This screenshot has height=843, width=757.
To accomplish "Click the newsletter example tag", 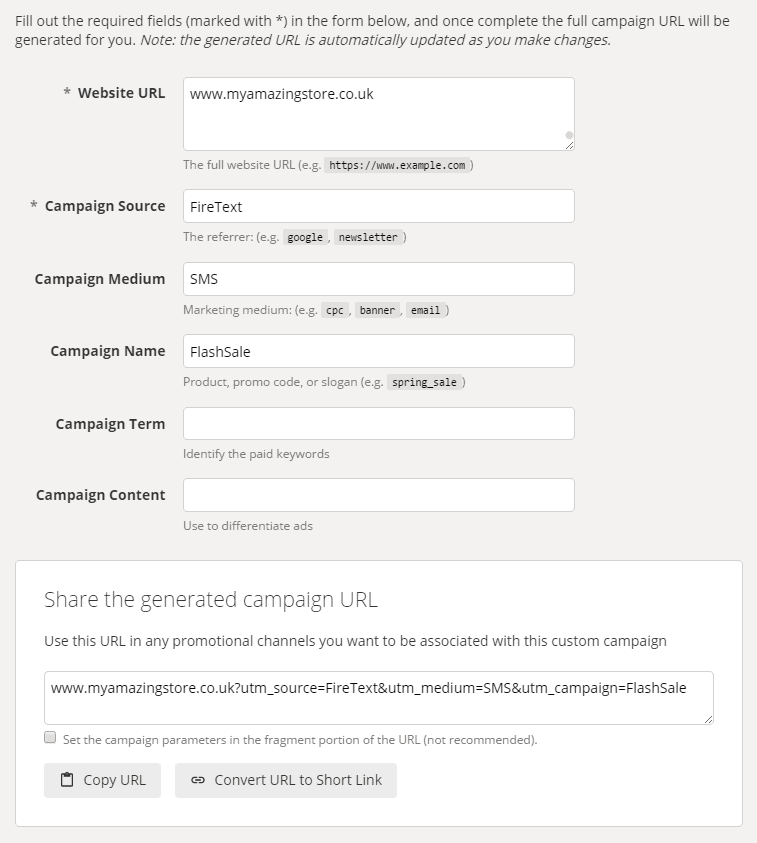I will pyautogui.click(x=367, y=238).
